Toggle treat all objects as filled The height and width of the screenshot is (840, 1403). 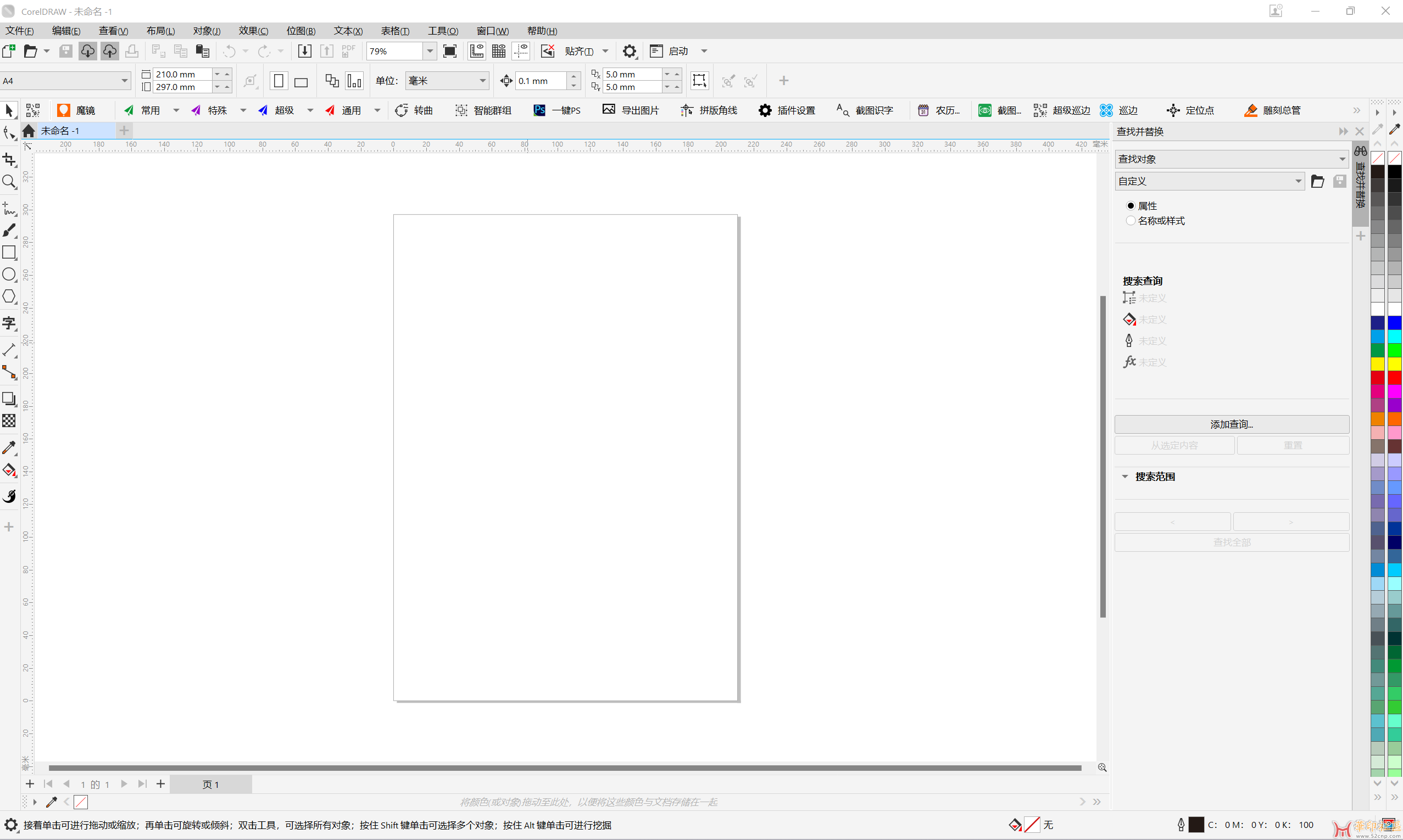pos(699,81)
